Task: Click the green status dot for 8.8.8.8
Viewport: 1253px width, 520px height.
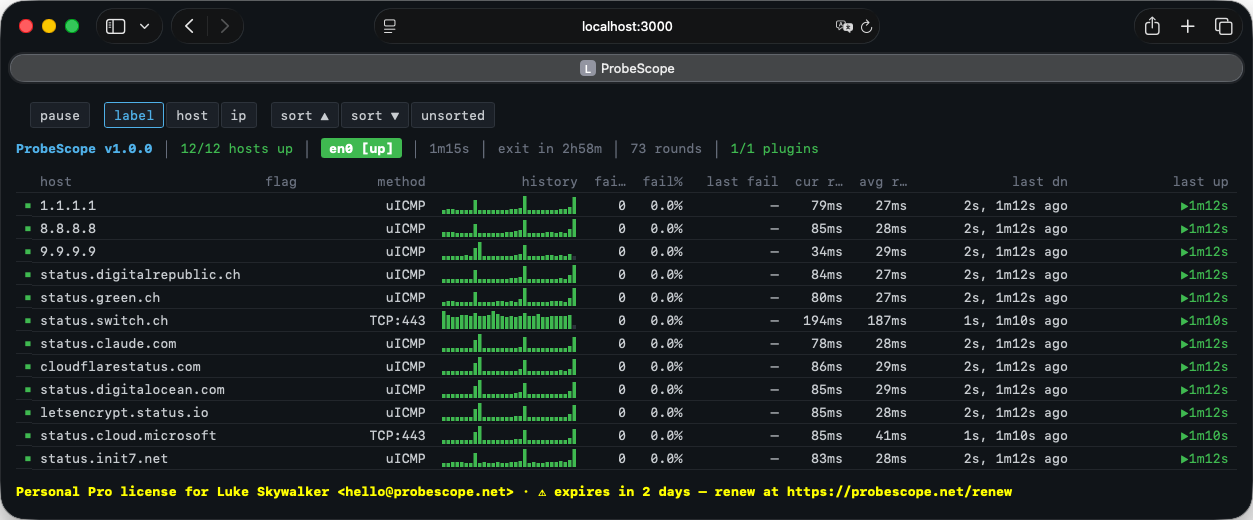Action: point(29,229)
